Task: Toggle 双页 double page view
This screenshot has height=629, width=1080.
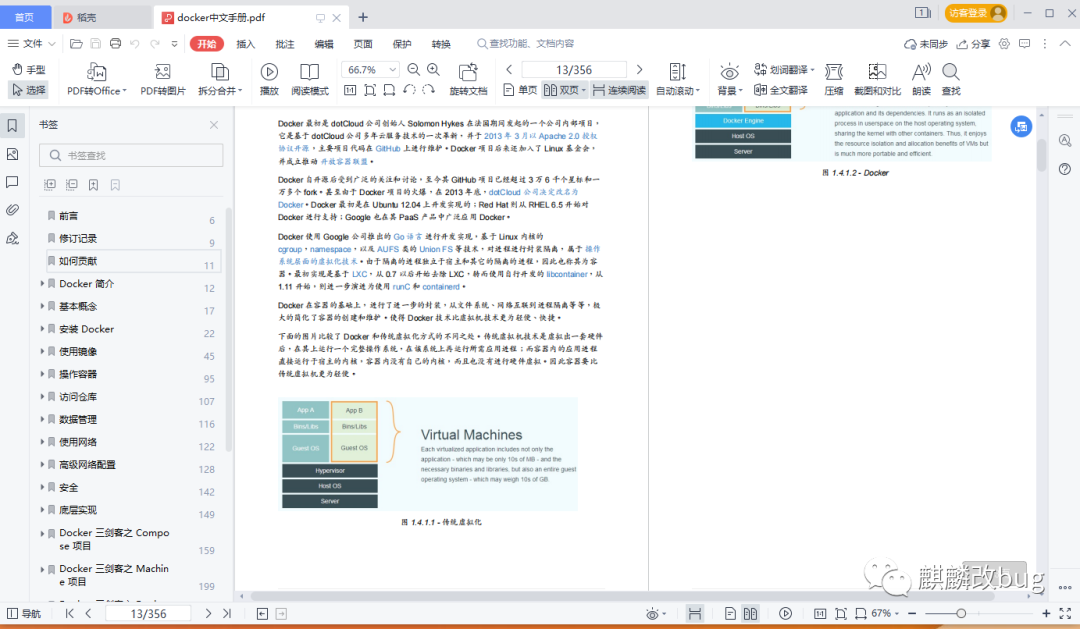Action: [x=564, y=90]
